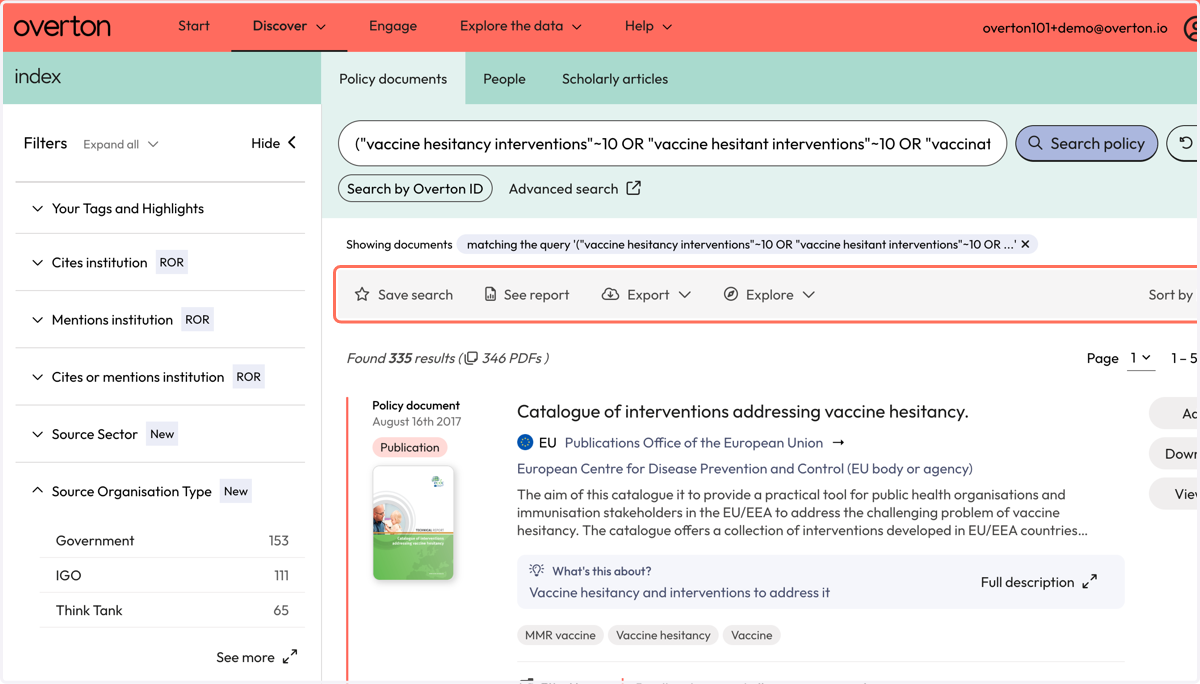
Task: Click the star icon for Save search
Action: [x=362, y=294]
